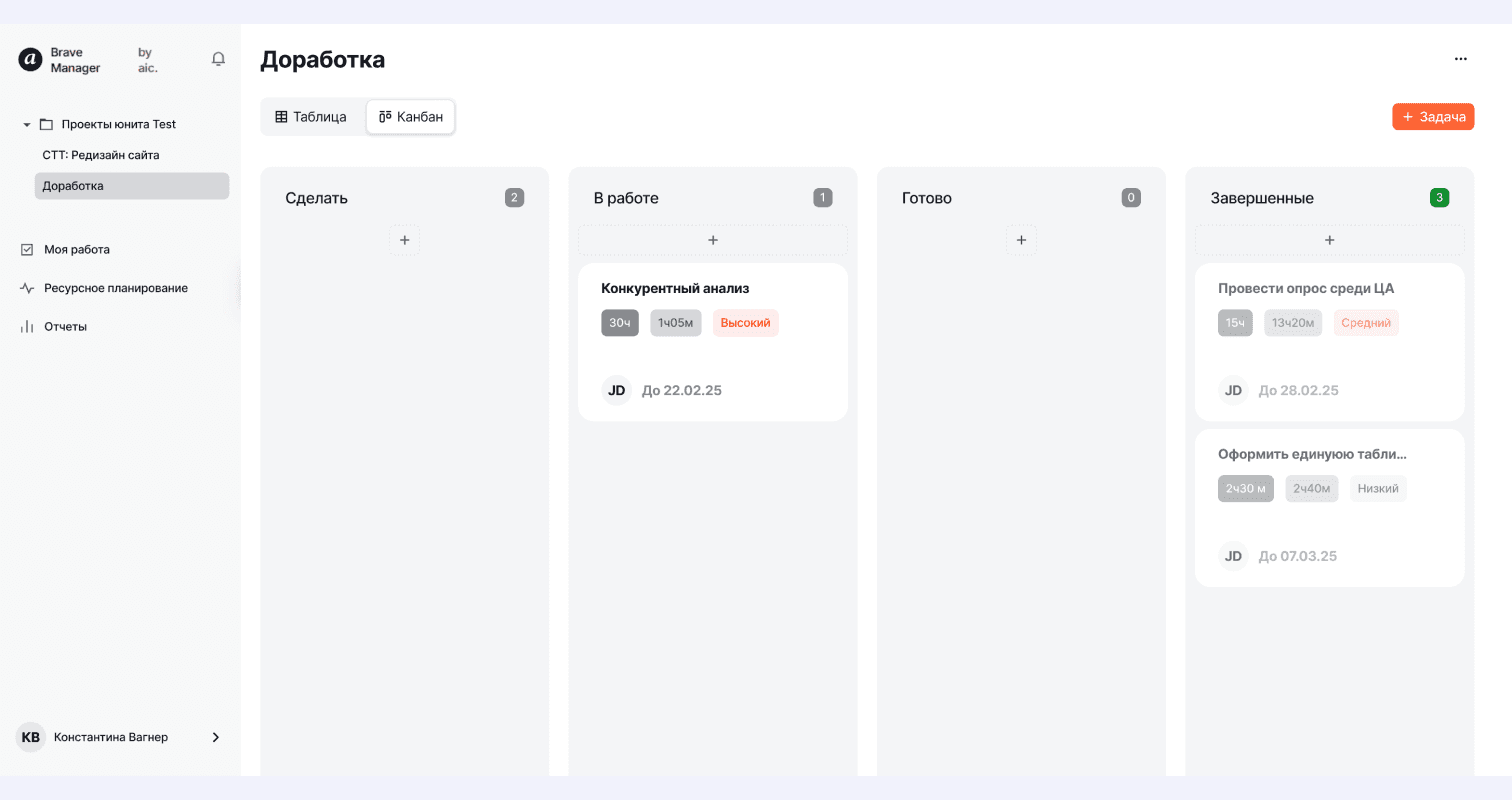Click the plus under Завершенные column
Viewport: 1512px width, 800px height.
click(1330, 240)
